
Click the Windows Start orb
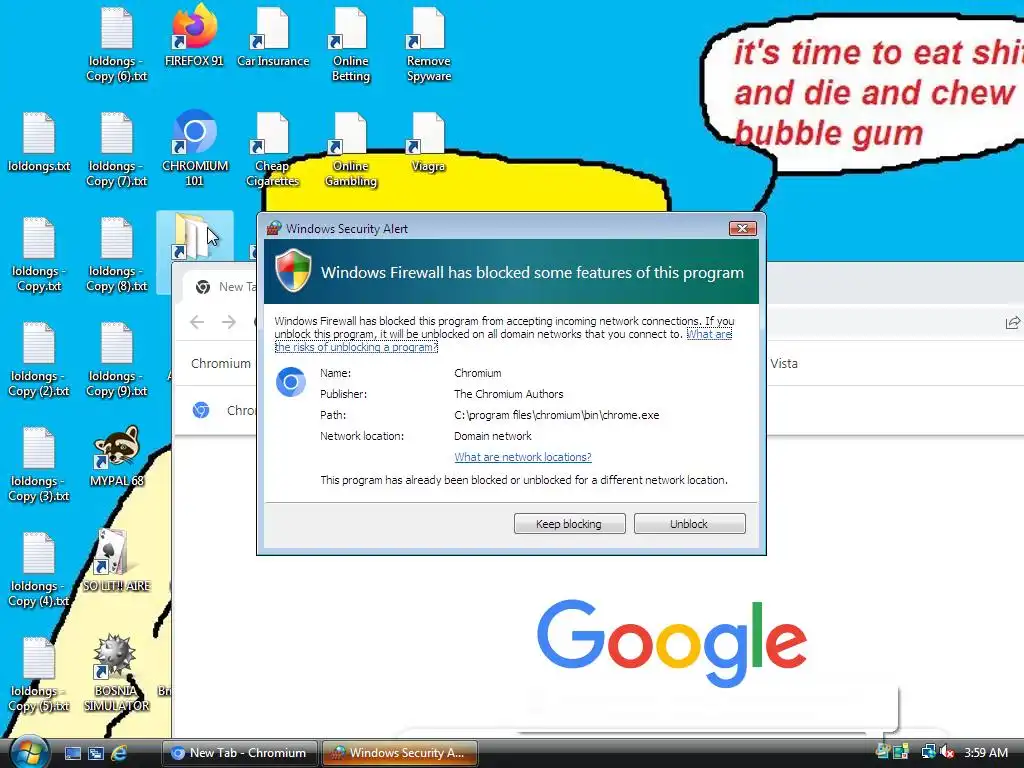[28, 752]
